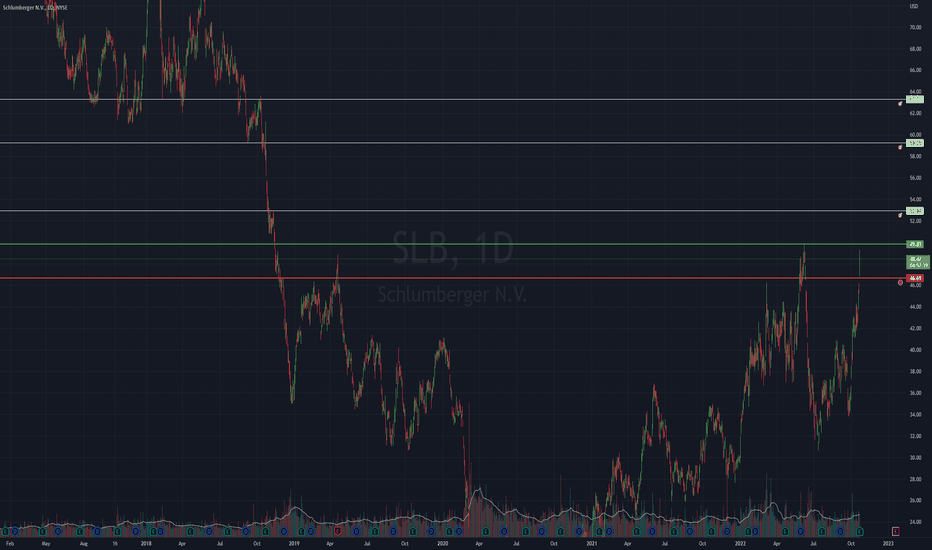The height and width of the screenshot is (550, 932).
Task: Click the 2018 label on the time axis
Action: pyautogui.click(x=146, y=543)
